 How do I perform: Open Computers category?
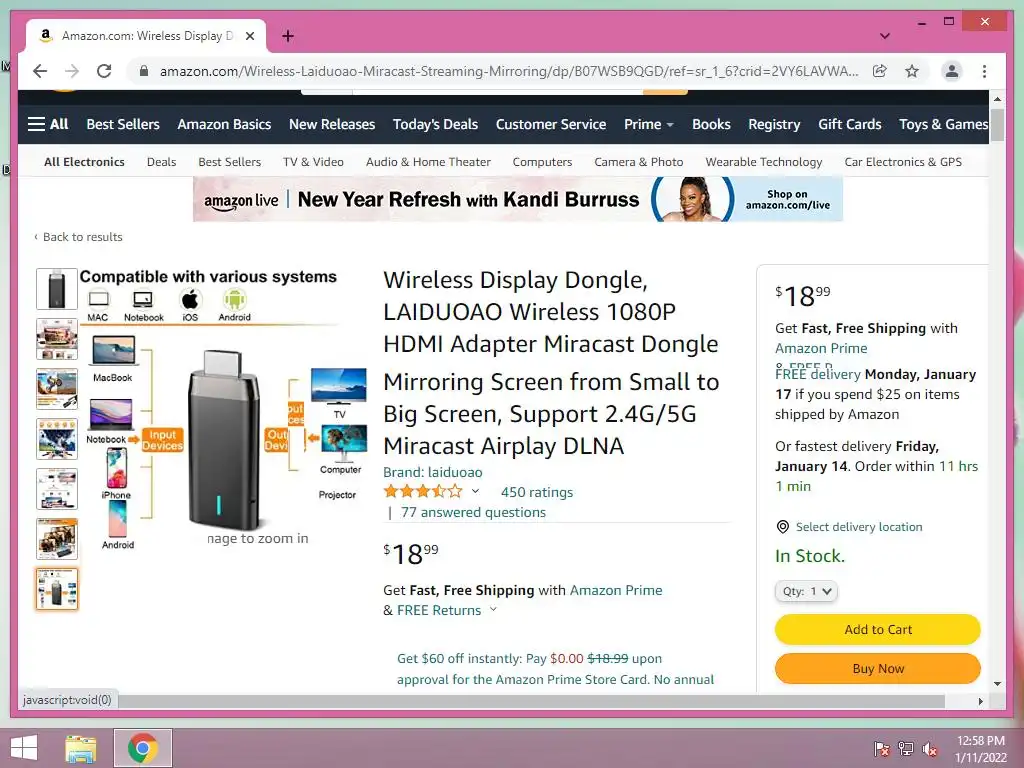[x=542, y=162]
